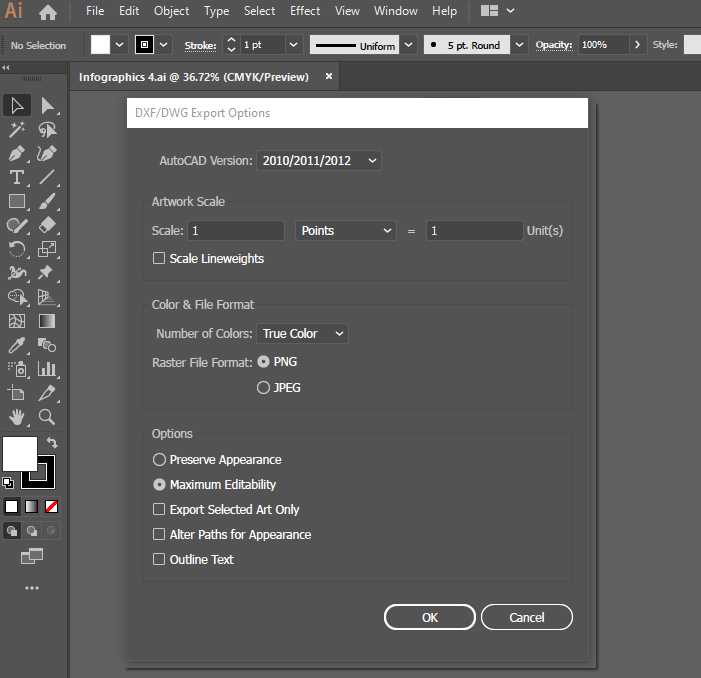The height and width of the screenshot is (678, 701).
Task: Select the PNG raster format radio
Action: pos(263,362)
